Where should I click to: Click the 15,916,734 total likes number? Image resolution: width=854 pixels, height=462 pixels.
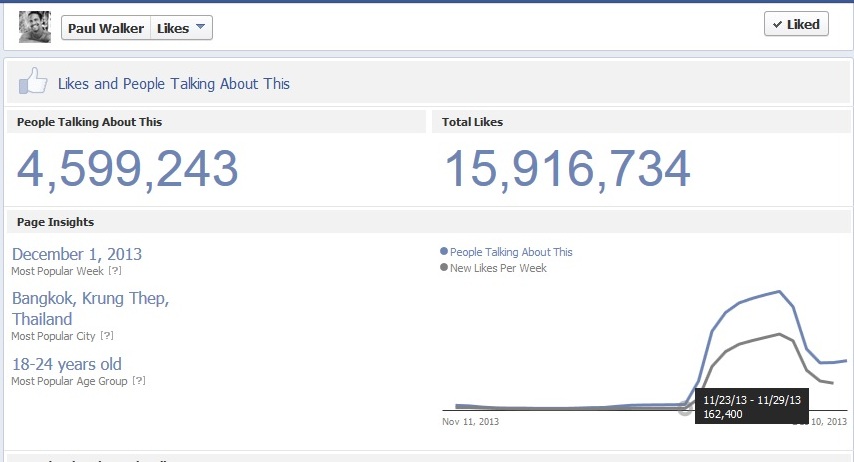pos(567,169)
